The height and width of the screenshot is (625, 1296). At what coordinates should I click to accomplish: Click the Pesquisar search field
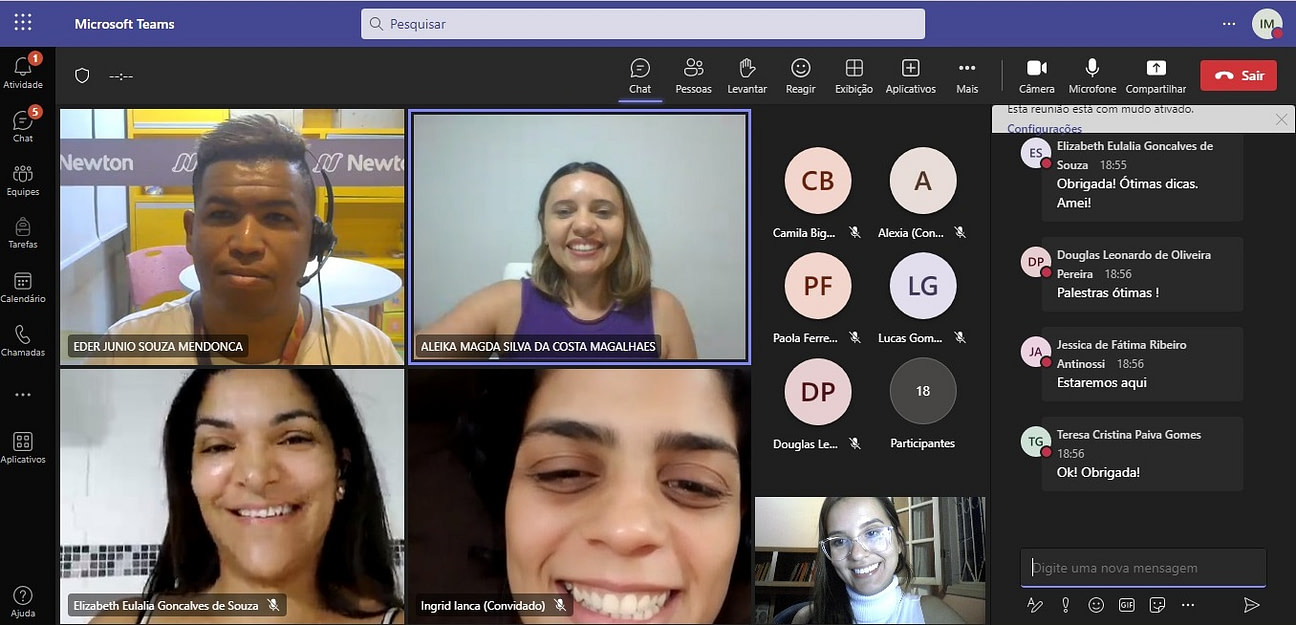pyautogui.click(x=642, y=24)
